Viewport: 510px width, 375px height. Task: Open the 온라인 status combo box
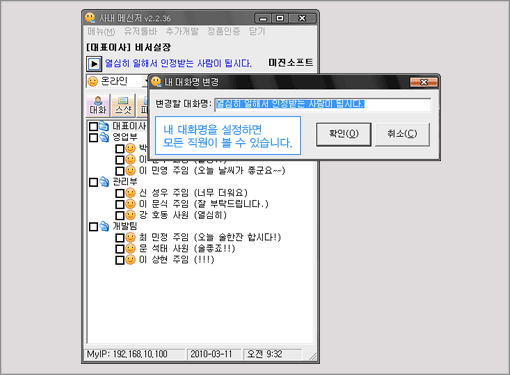[x=117, y=81]
